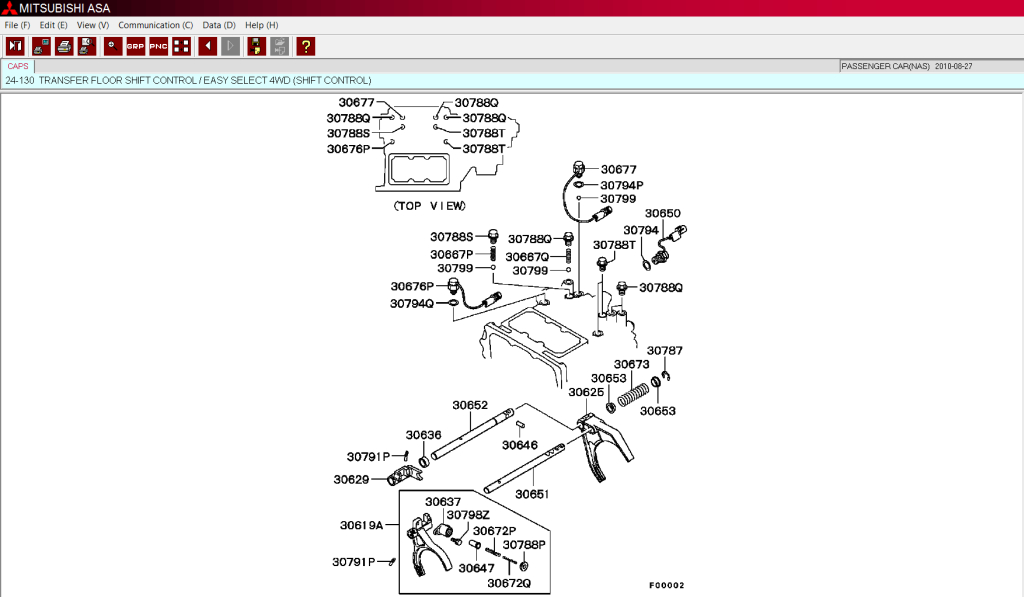Click part label 30619A in the diagram

click(x=360, y=525)
